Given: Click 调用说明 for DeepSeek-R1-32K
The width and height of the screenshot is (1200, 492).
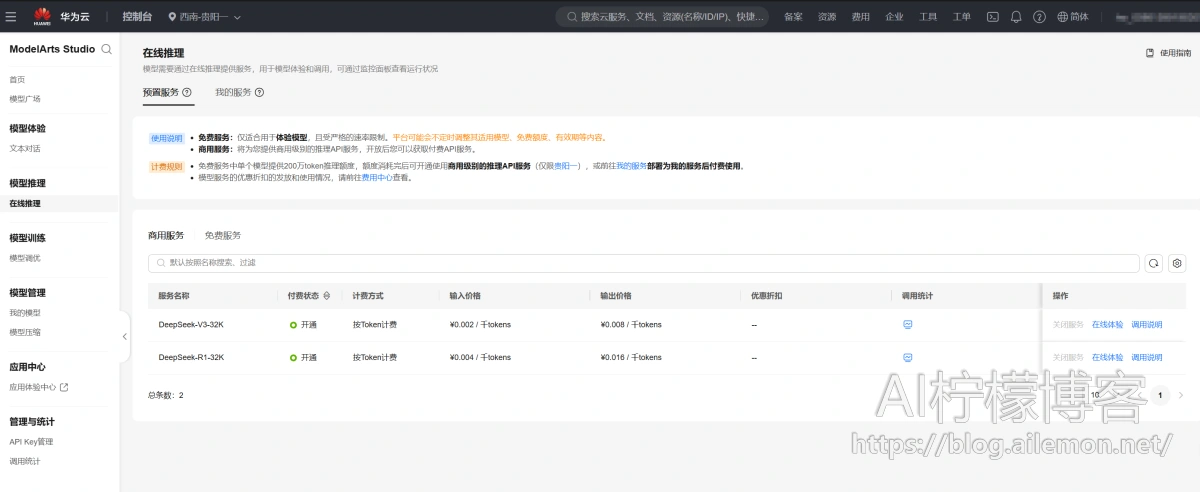Looking at the screenshot, I should (x=1147, y=357).
